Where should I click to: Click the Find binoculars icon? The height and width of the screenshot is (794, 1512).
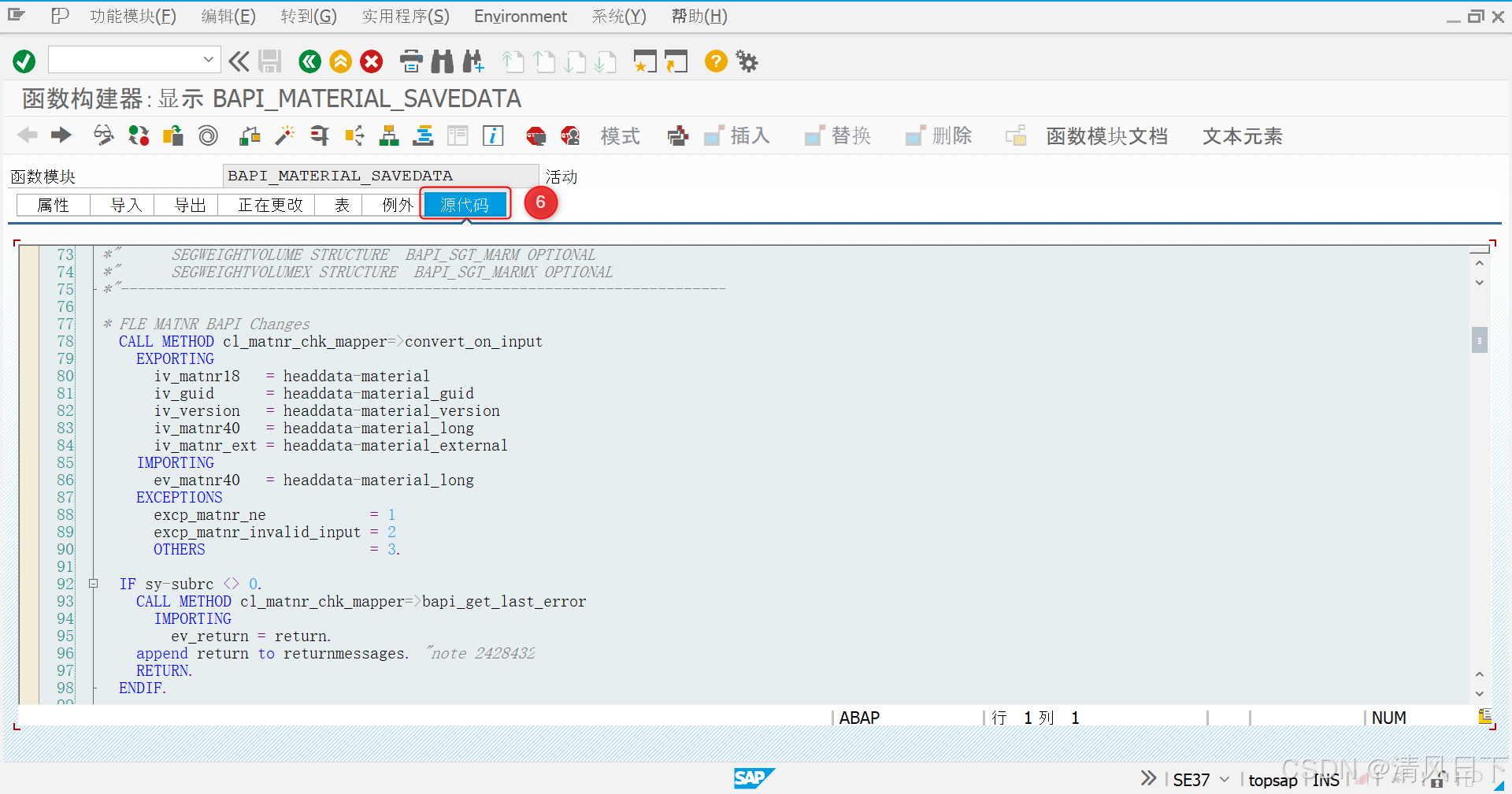point(443,61)
